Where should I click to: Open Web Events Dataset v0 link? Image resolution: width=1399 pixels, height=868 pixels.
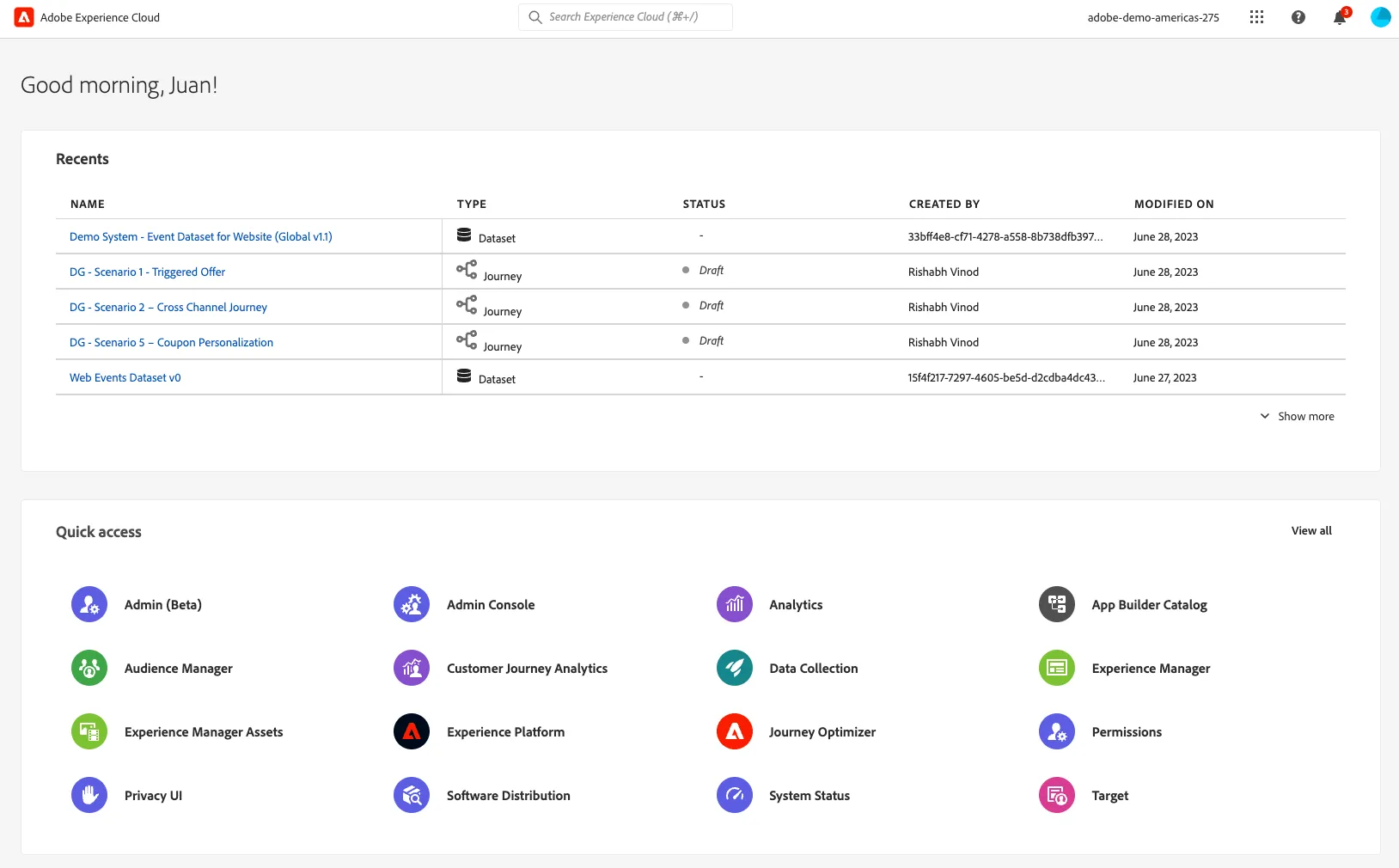pos(125,377)
